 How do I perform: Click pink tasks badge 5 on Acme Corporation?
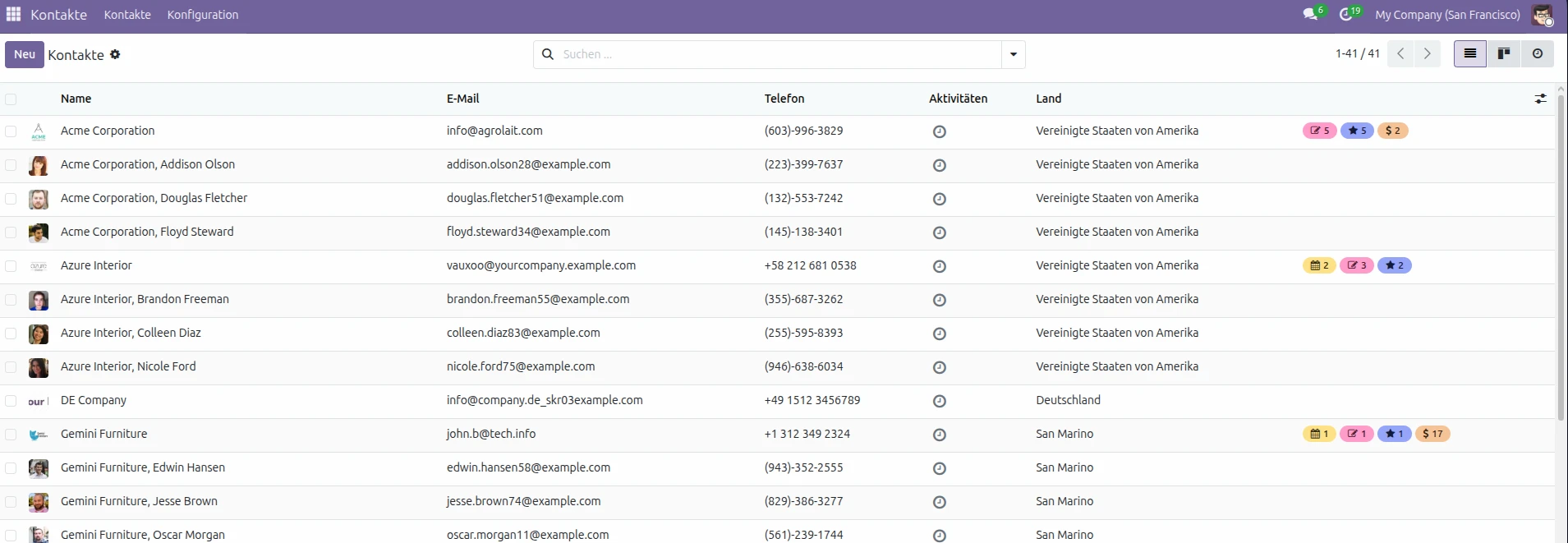(1320, 131)
